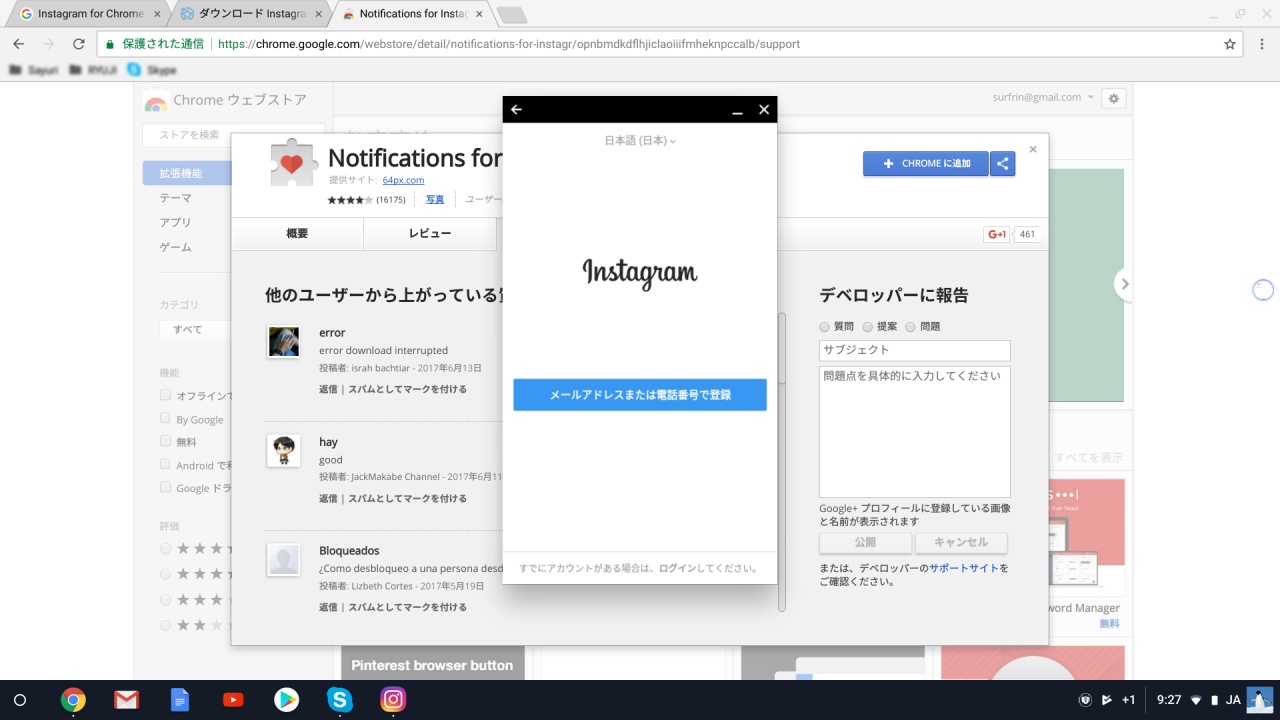This screenshot has height=720, width=1280.
Task: Switch to Instagram for Chrome tab
Action: pyautogui.click(x=88, y=14)
